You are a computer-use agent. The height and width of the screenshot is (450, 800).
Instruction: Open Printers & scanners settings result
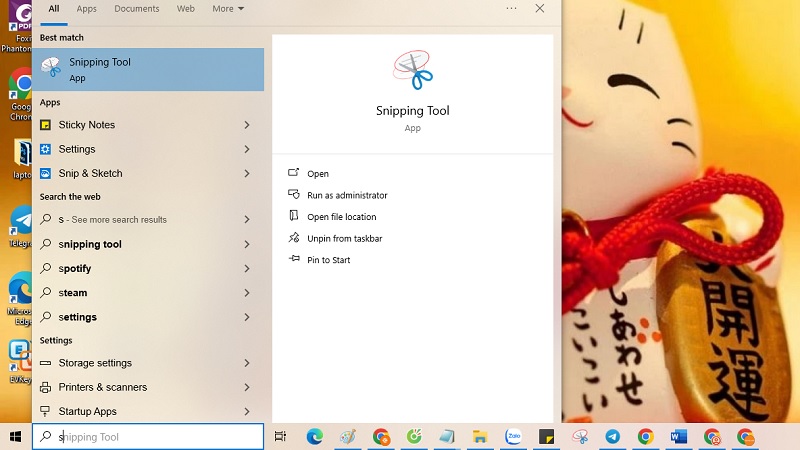(x=103, y=387)
